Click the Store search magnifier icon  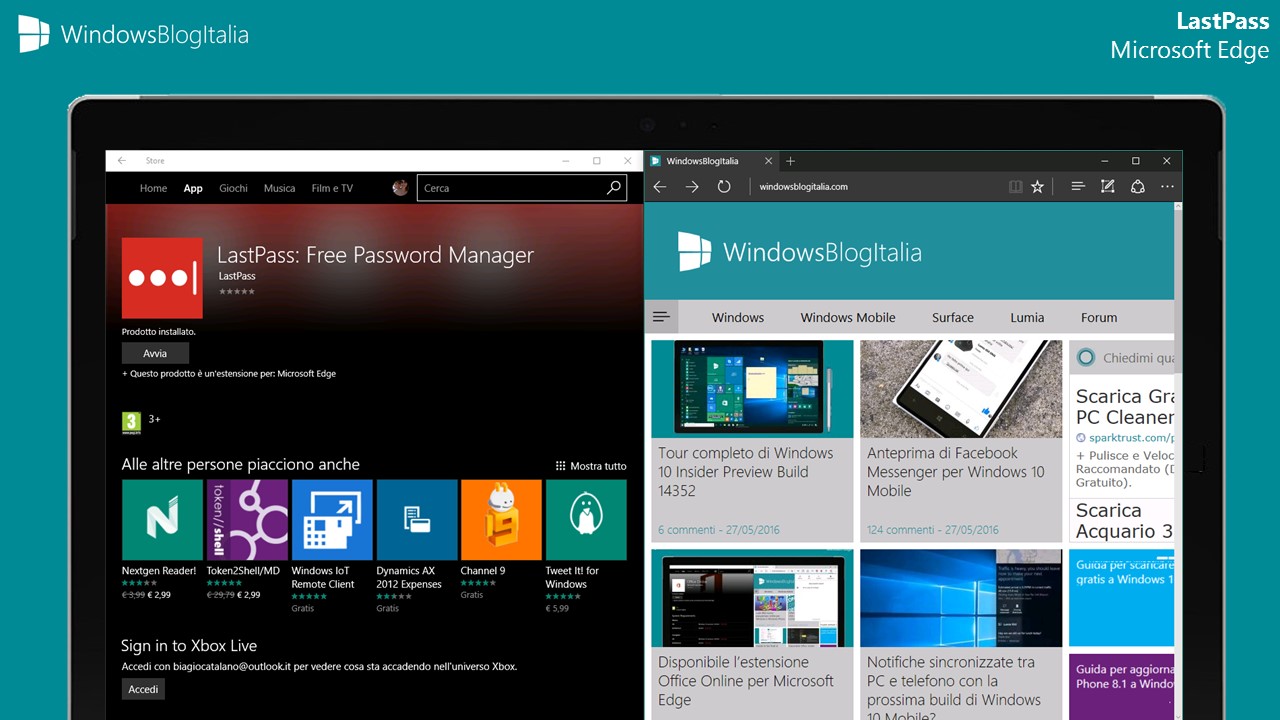tap(614, 188)
